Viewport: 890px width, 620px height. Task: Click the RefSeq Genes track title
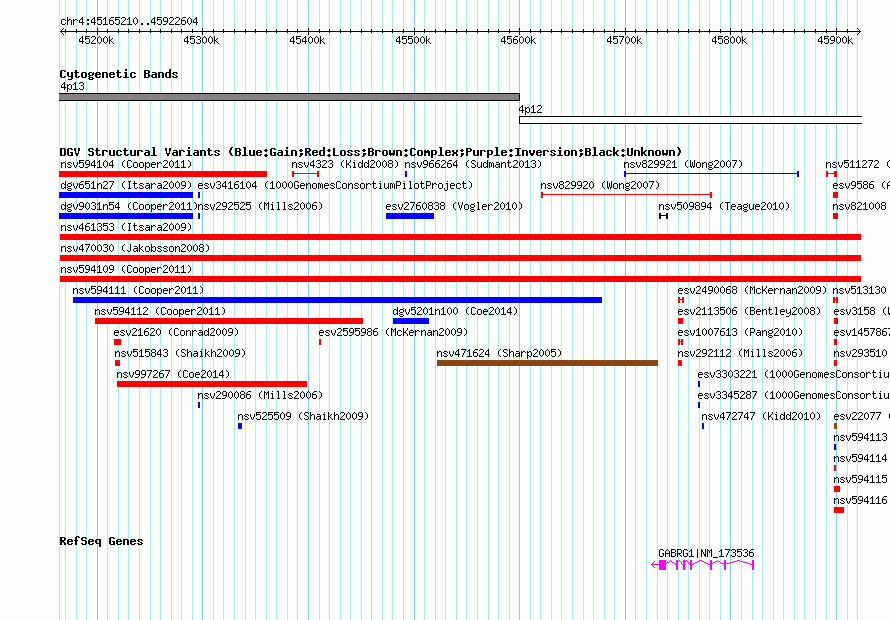[x=101, y=541]
